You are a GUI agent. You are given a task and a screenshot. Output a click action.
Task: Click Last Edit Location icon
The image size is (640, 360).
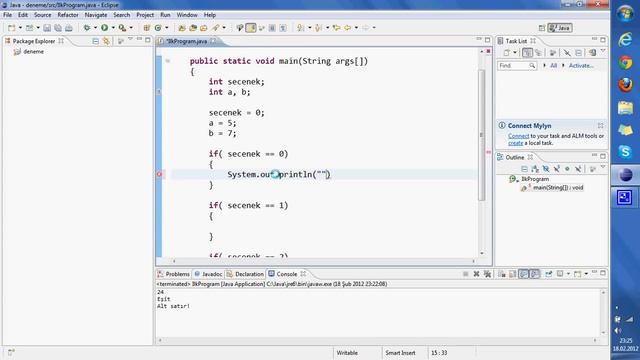pyautogui.click(x=336, y=28)
